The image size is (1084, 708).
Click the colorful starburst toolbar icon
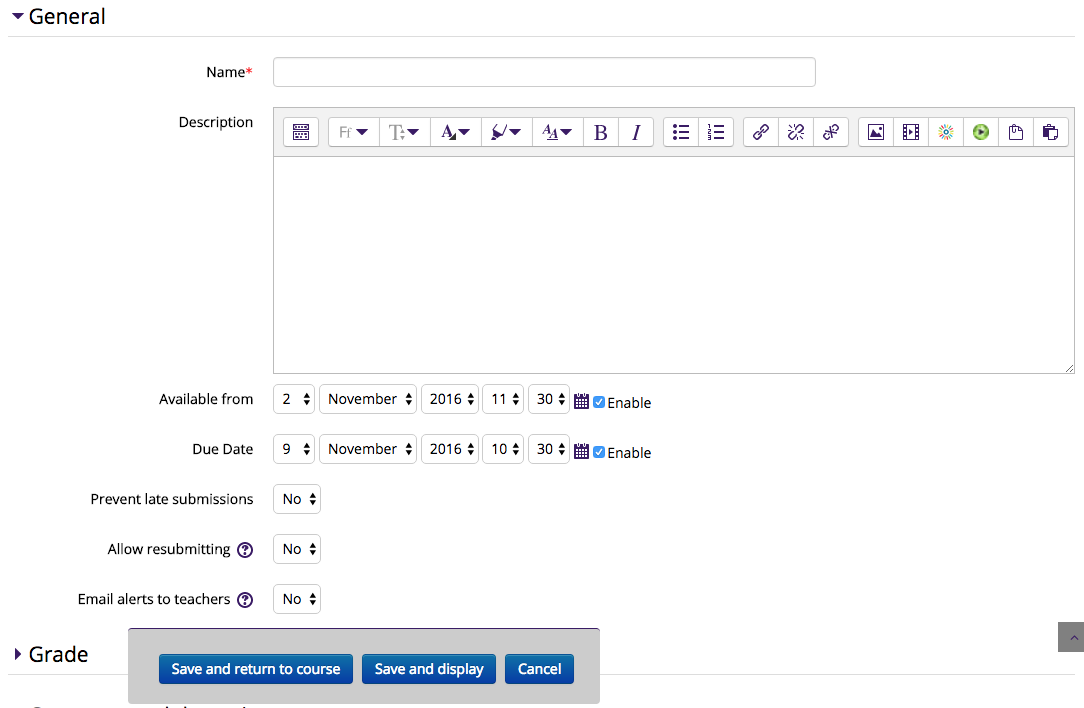[x=946, y=132]
